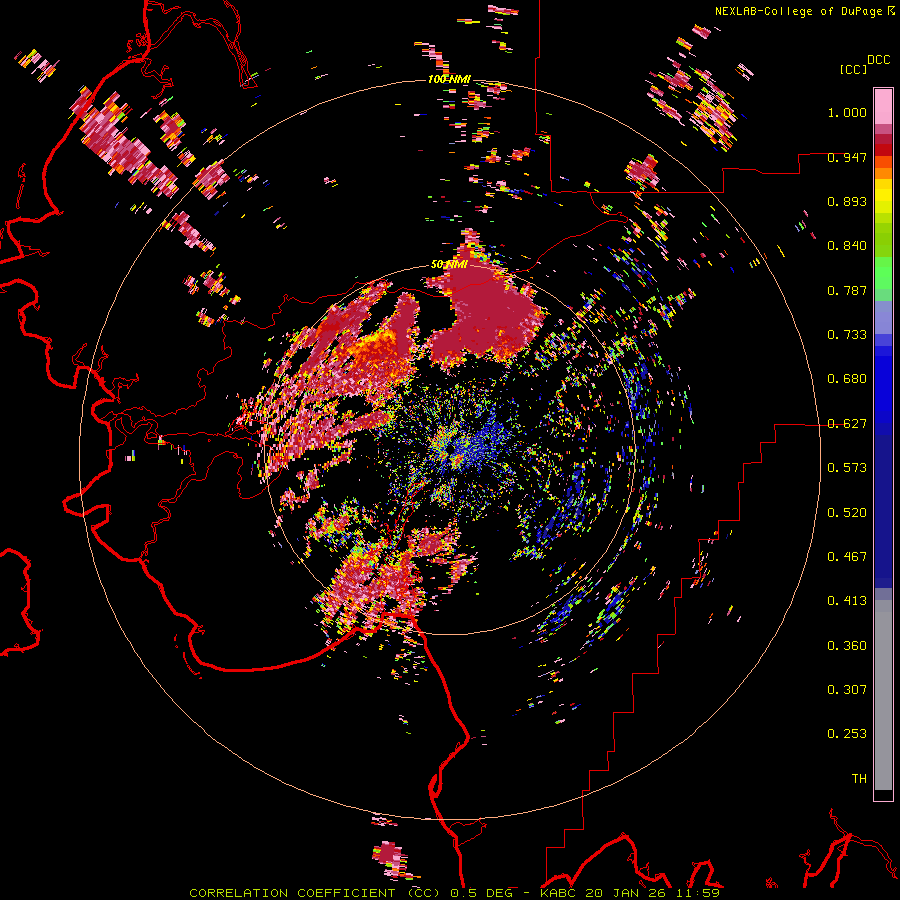Viewport: 900px width, 900px height.
Task: Click the 0.947 legend value
Action: (x=847, y=157)
